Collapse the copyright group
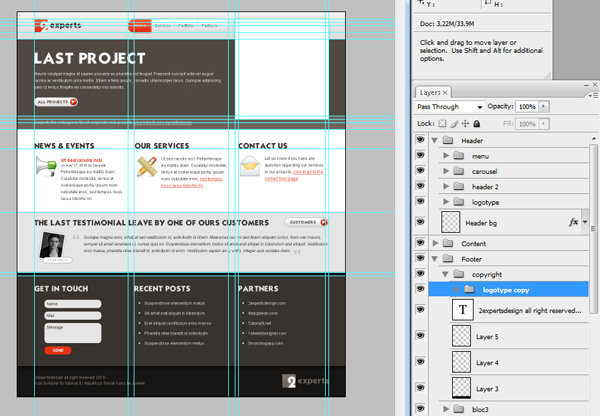The height and width of the screenshot is (416, 600). [x=445, y=274]
